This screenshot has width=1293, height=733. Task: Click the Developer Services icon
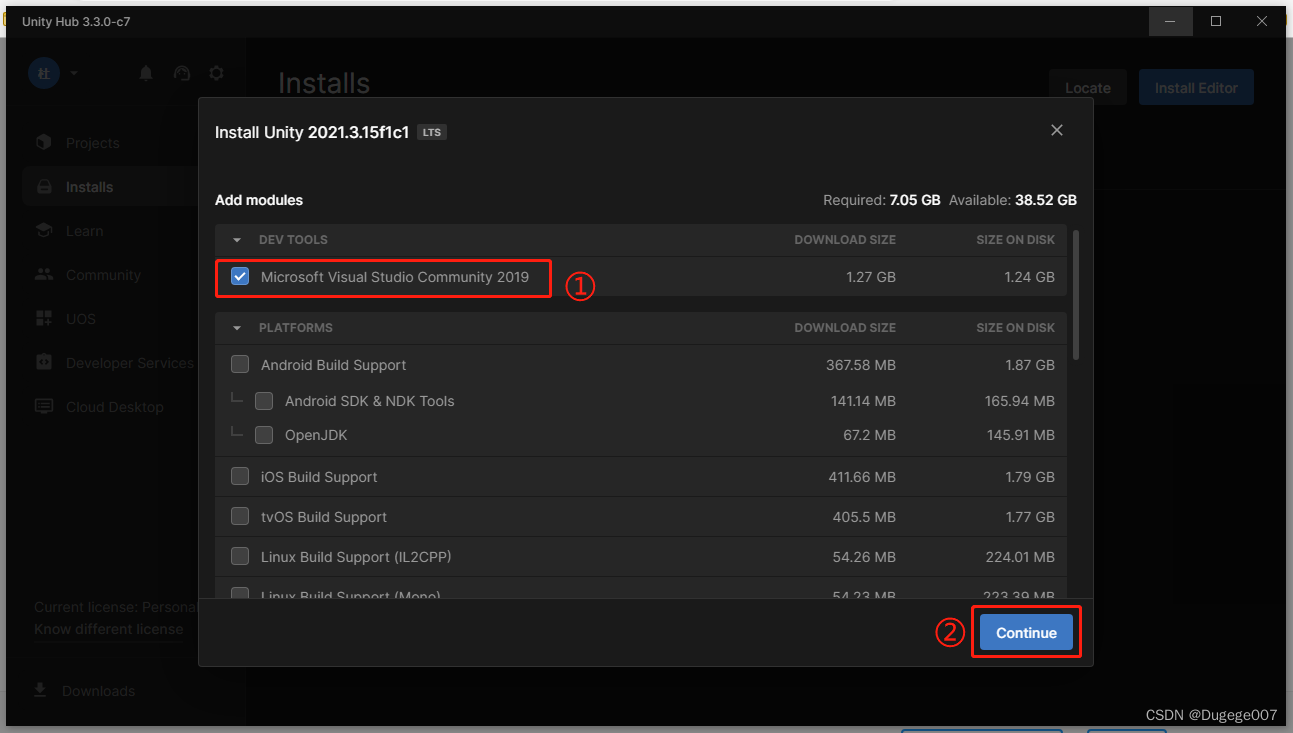[44, 363]
